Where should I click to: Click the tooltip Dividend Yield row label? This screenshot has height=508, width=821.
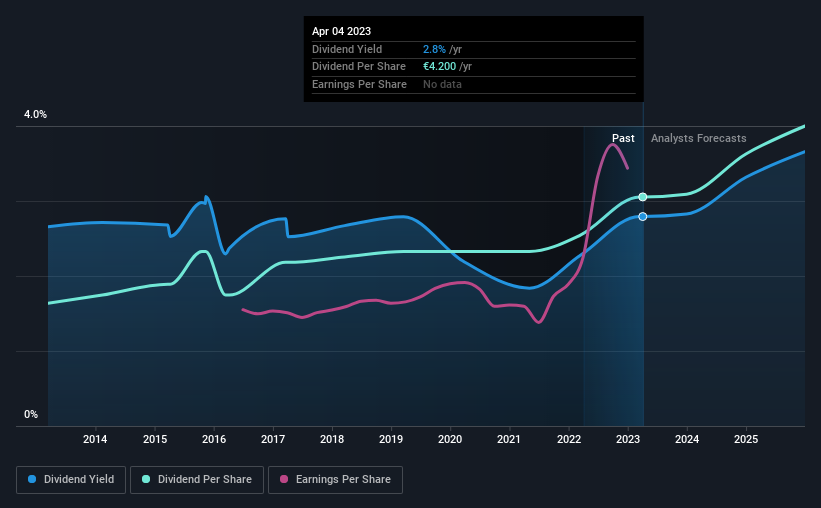tap(347, 49)
